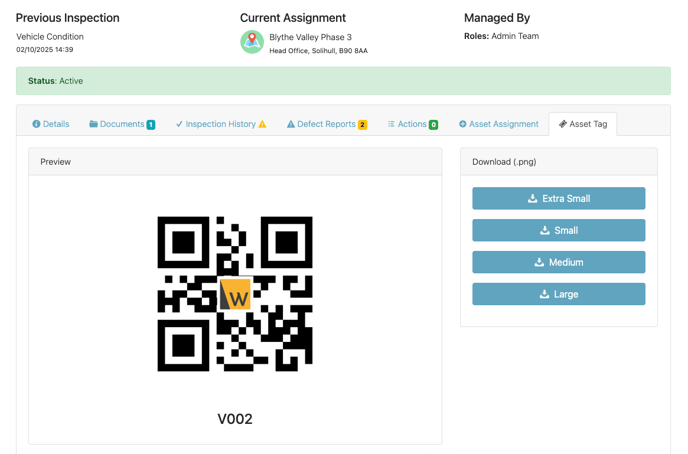Screen dimensions: 688x454
Task: Download the Extra Small QR code
Action: 558,198
